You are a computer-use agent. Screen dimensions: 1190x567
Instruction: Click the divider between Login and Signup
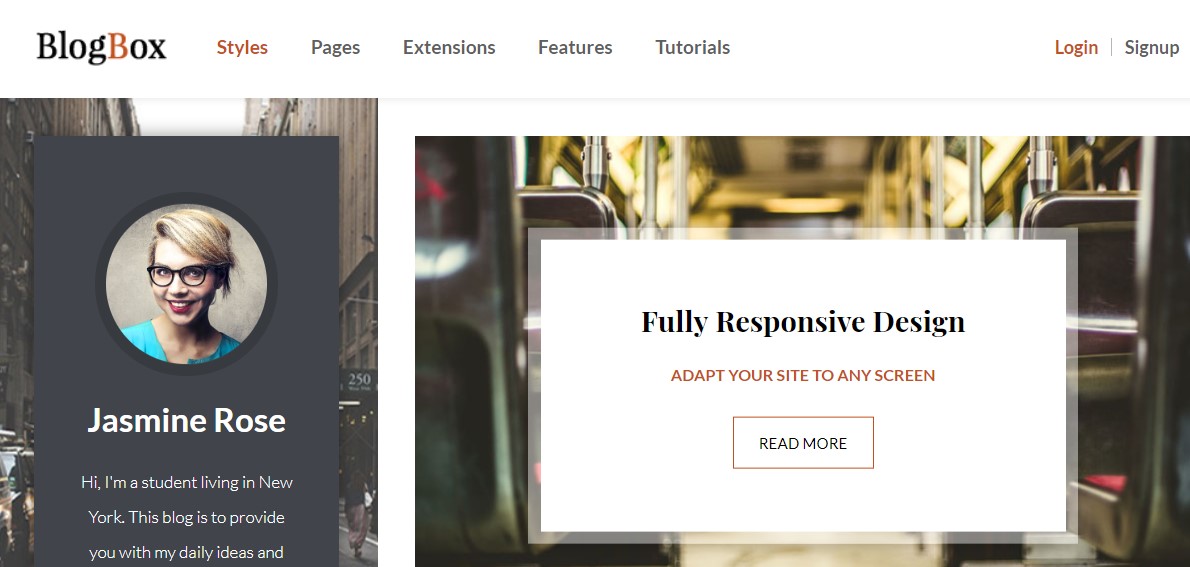pyautogui.click(x=1111, y=47)
